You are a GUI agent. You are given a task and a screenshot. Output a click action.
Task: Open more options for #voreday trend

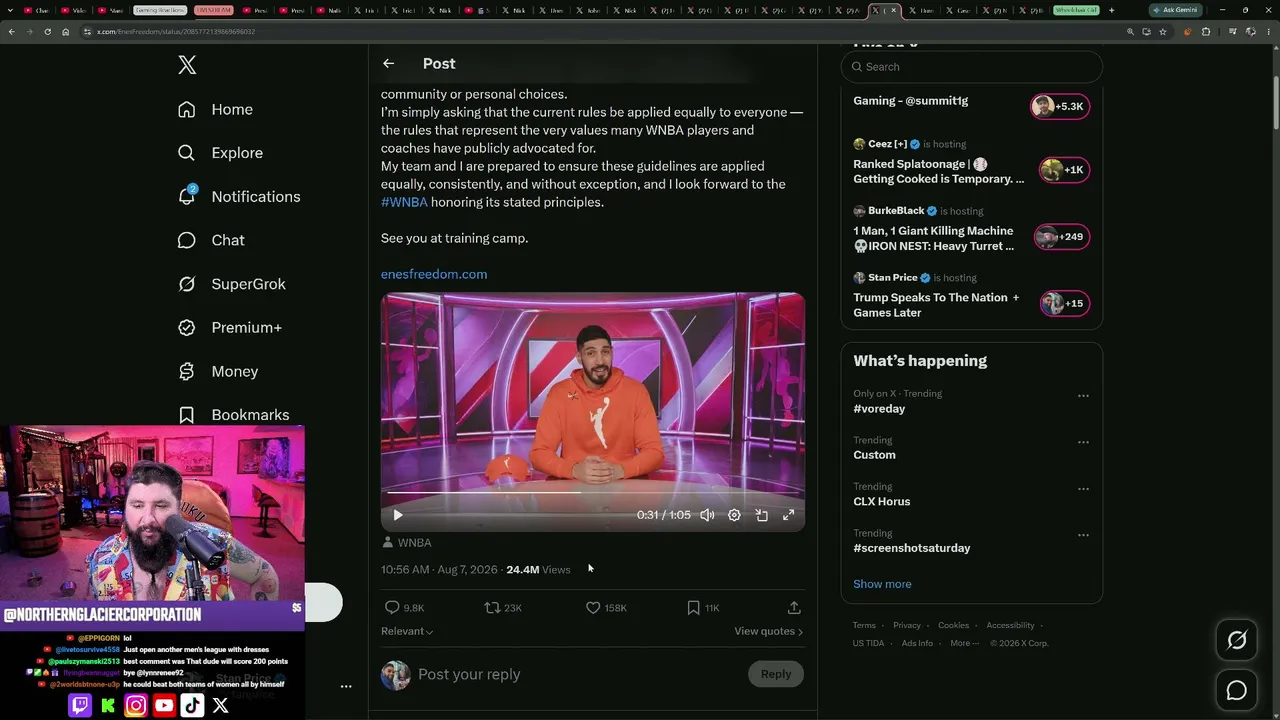(x=1083, y=396)
